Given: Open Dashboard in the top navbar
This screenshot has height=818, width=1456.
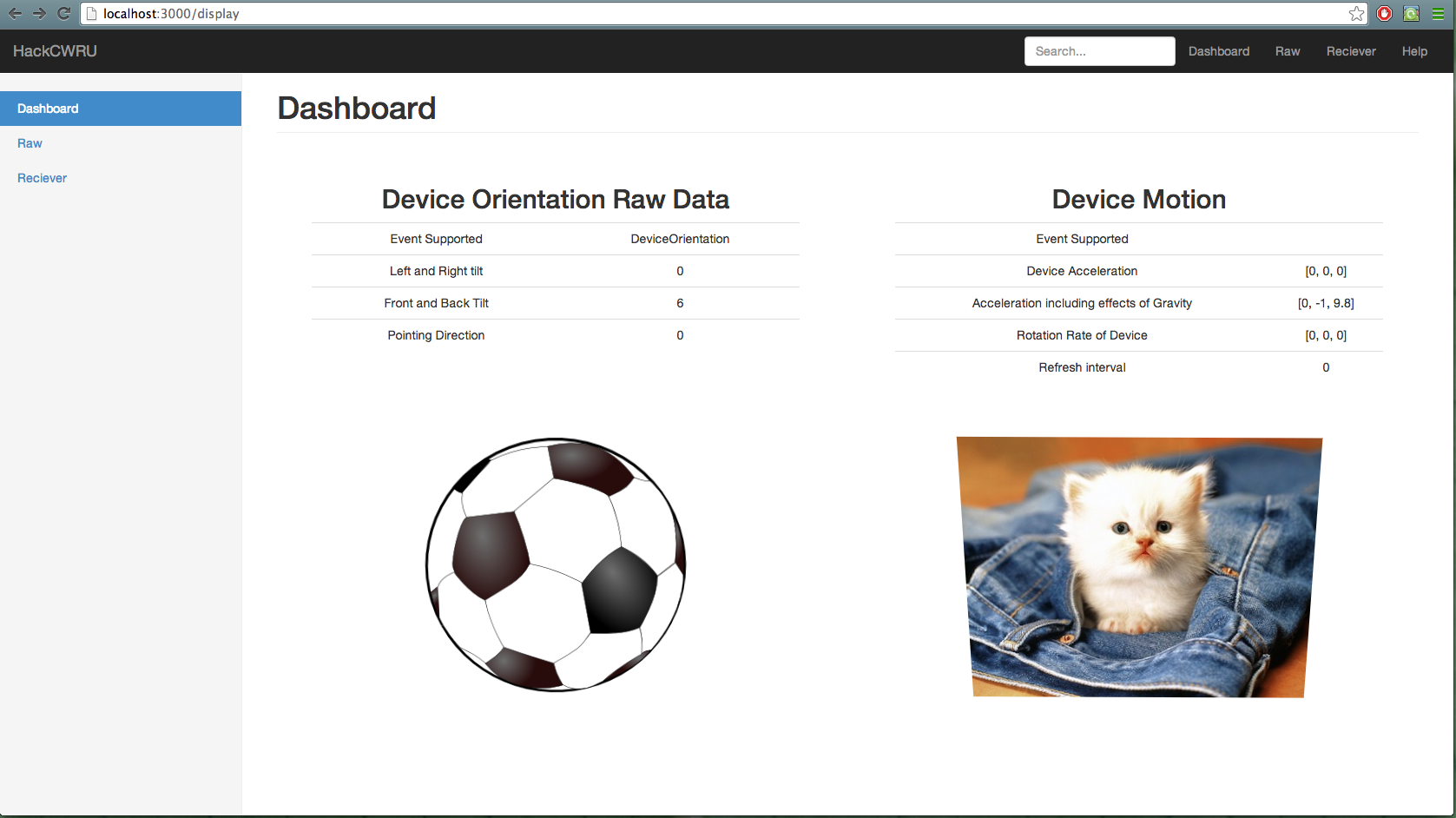Looking at the screenshot, I should tap(1219, 51).
